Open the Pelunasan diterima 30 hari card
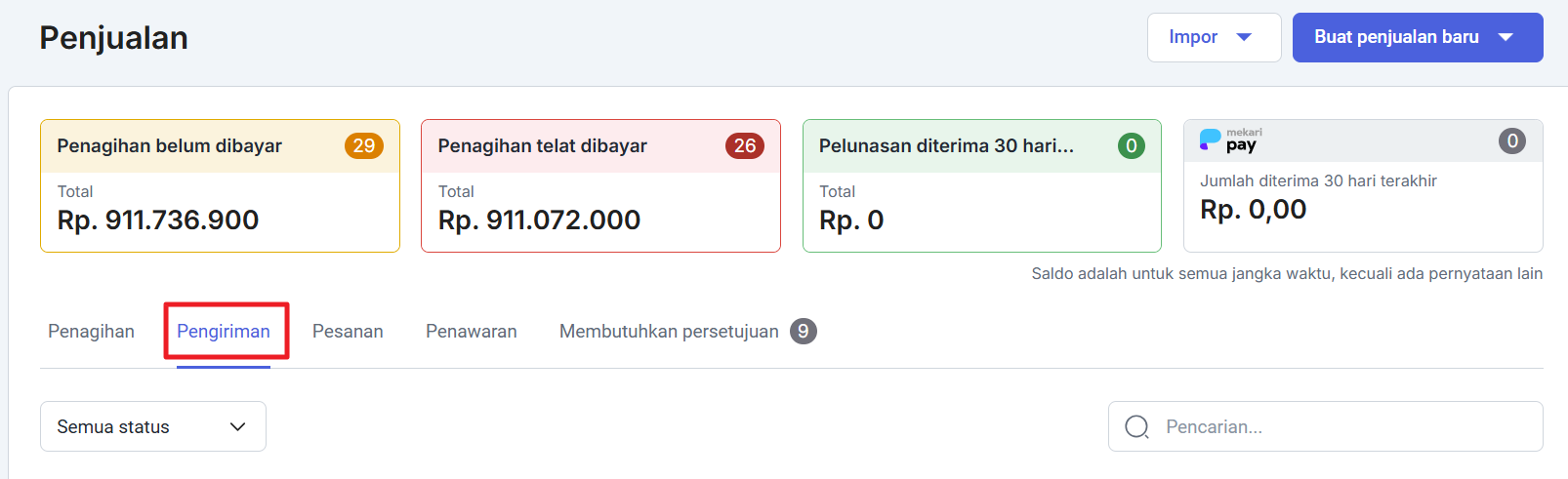The width and height of the screenshot is (1568, 479). pos(981,186)
